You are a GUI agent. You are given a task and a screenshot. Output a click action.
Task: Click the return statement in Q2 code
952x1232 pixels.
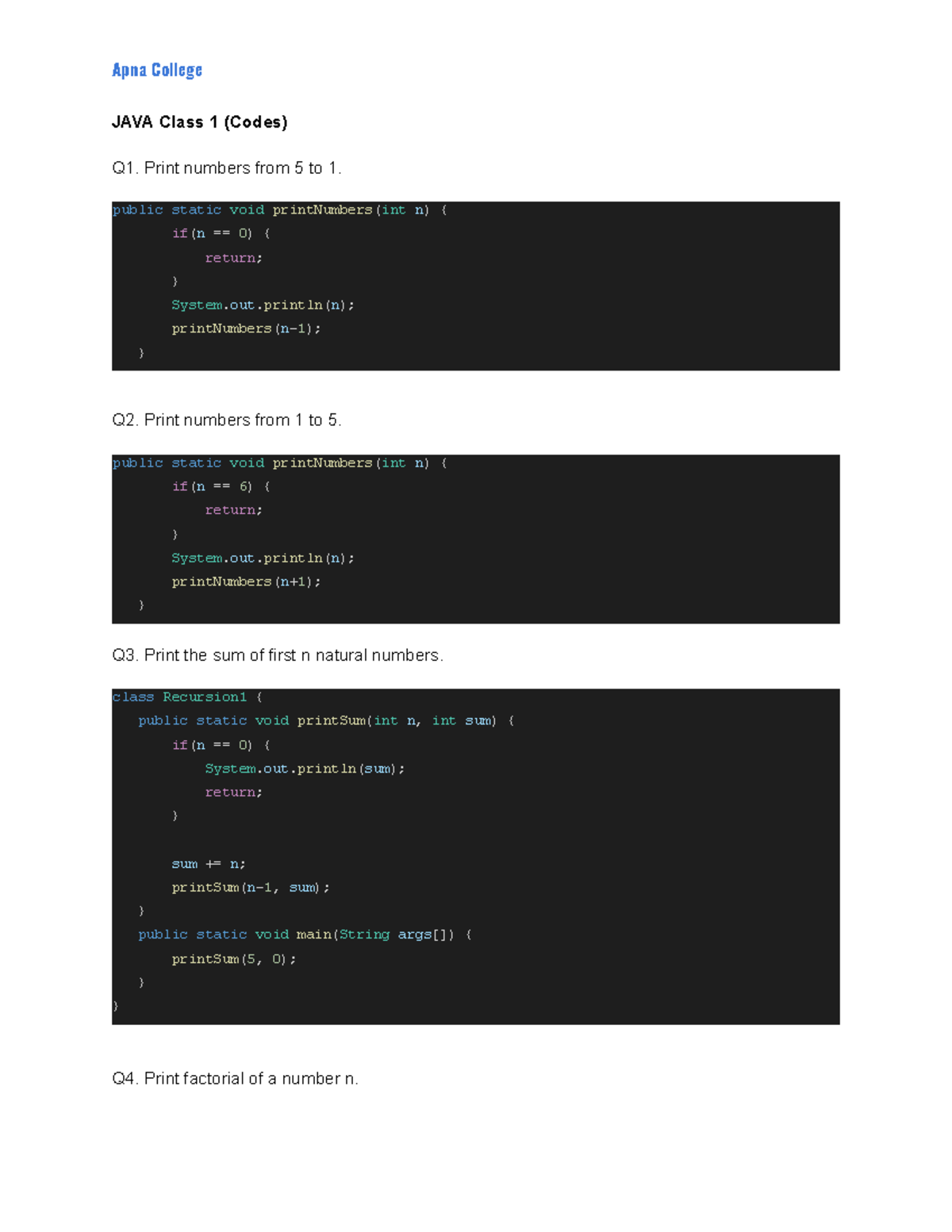[233, 510]
